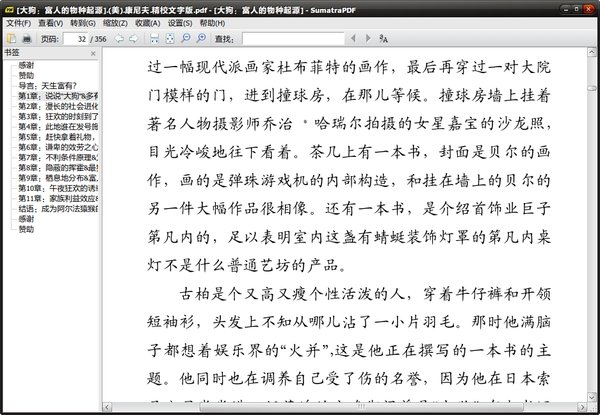
Task: Click the SumatraPDF title bar app icon
Action: pos(9,10)
